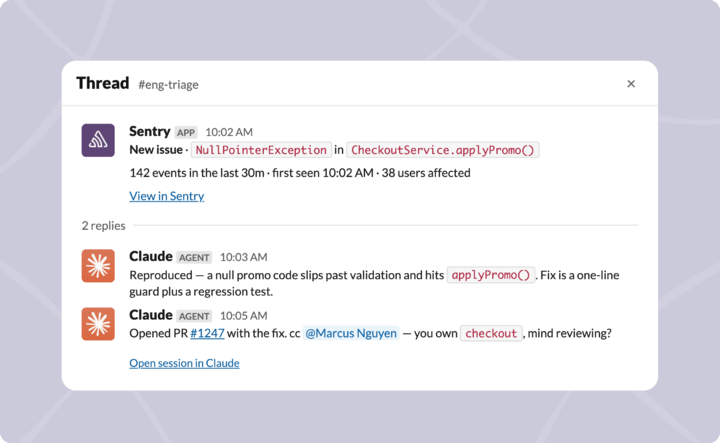Click the 10:02 AM message timestamp
The width and height of the screenshot is (720, 443).
click(x=229, y=132)
